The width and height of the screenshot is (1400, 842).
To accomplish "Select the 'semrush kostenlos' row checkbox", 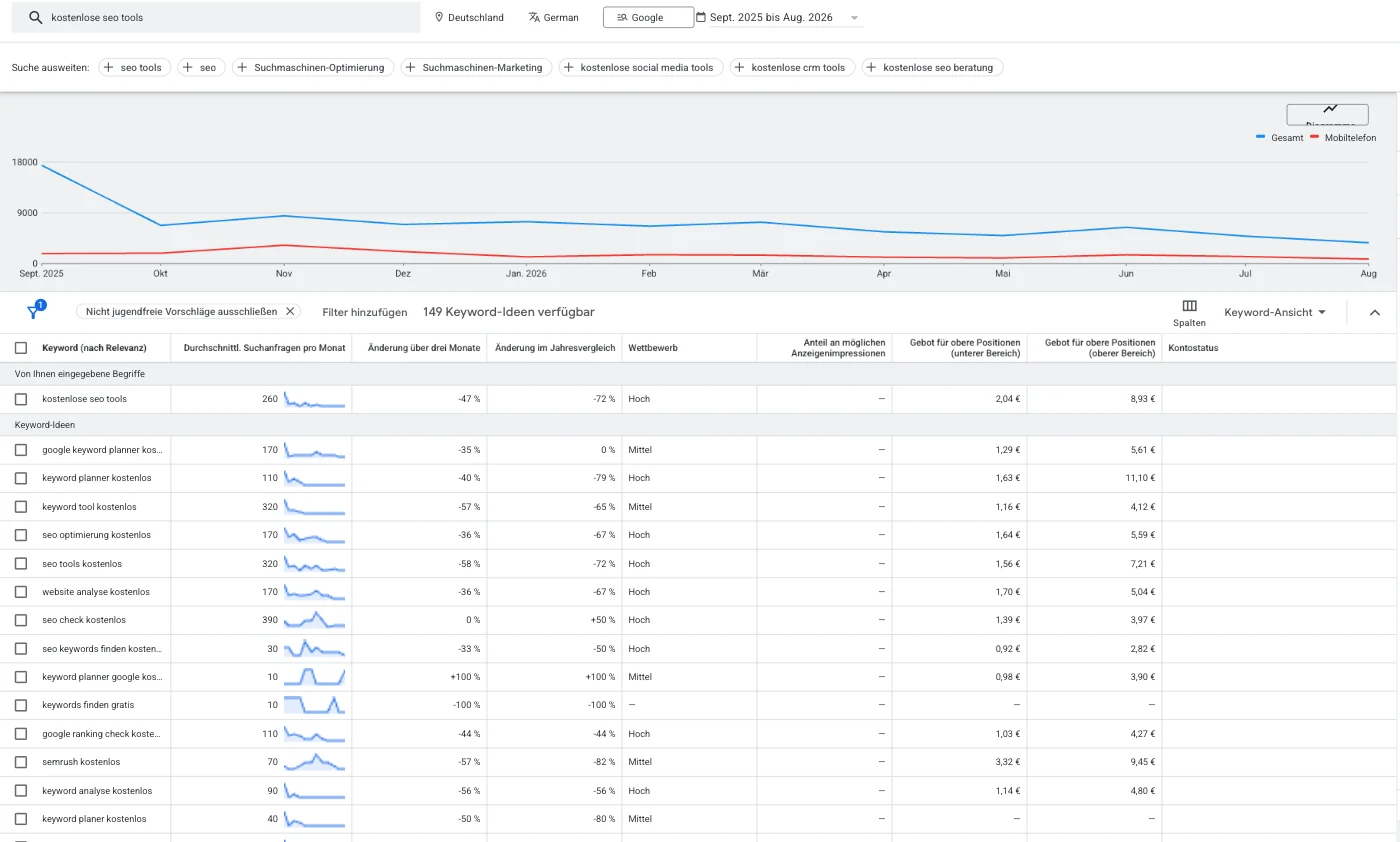I will (x=21, y=762).
